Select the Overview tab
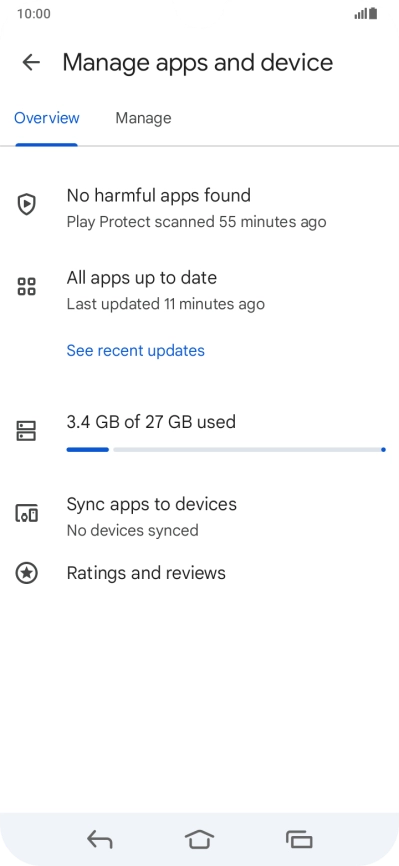 tap(46, 118)
